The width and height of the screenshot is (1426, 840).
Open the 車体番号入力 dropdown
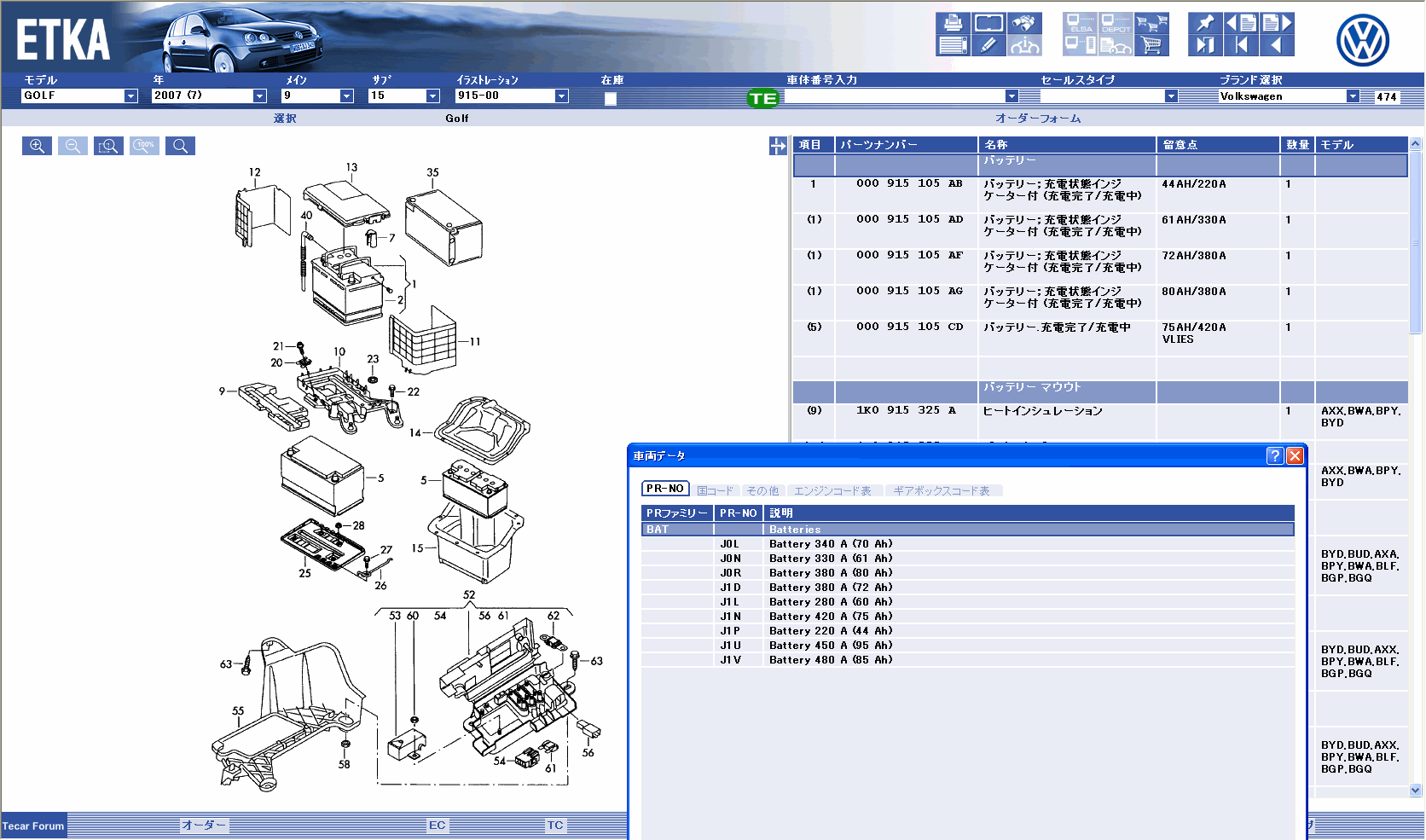pos(1012,96)
